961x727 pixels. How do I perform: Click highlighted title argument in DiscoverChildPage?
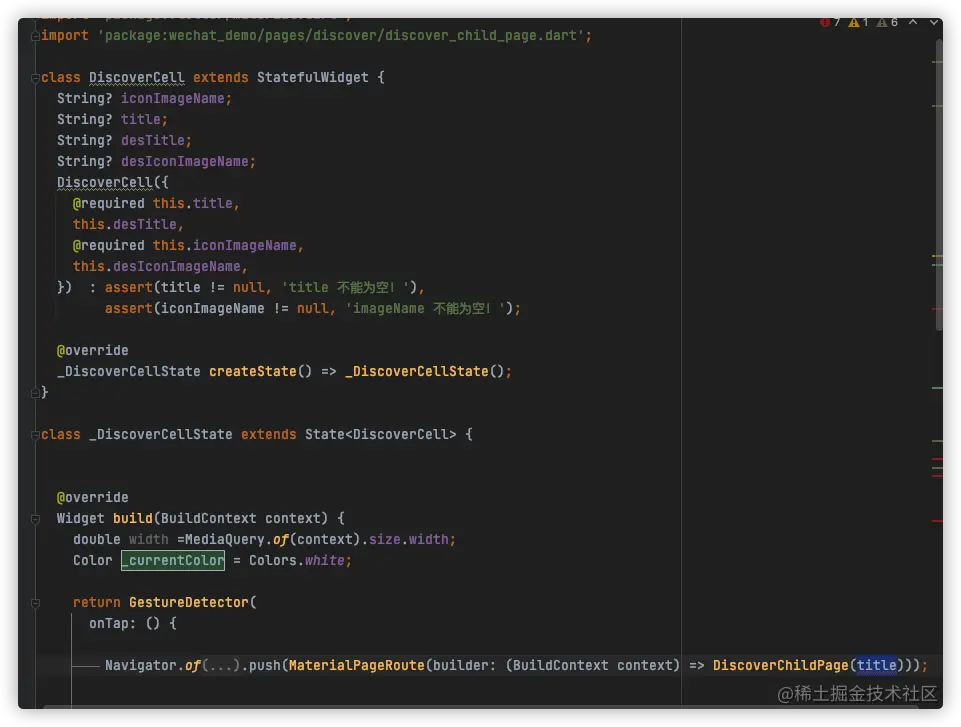(x=876, y=666)
